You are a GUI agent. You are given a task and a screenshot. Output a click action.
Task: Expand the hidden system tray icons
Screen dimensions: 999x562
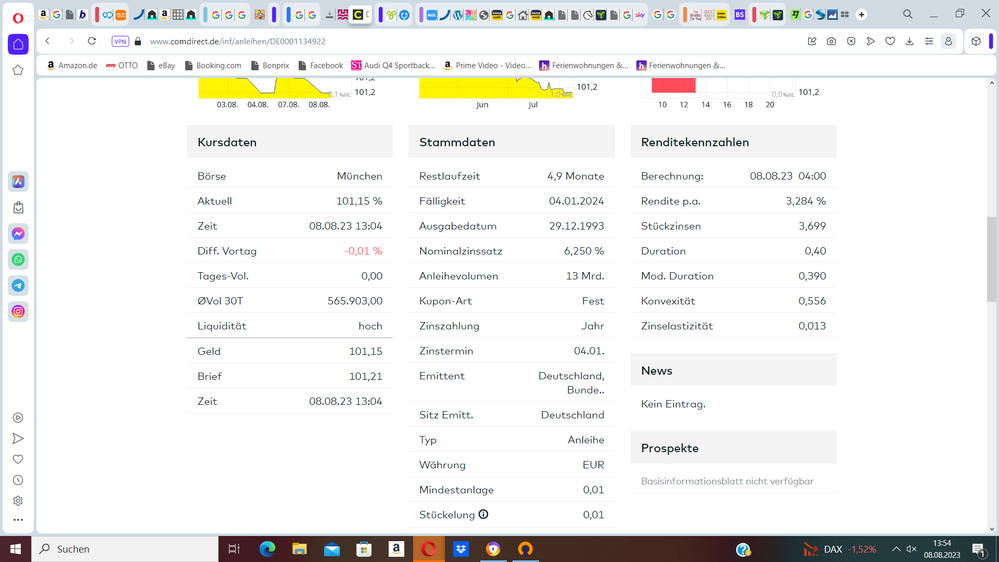coord(896,549)
